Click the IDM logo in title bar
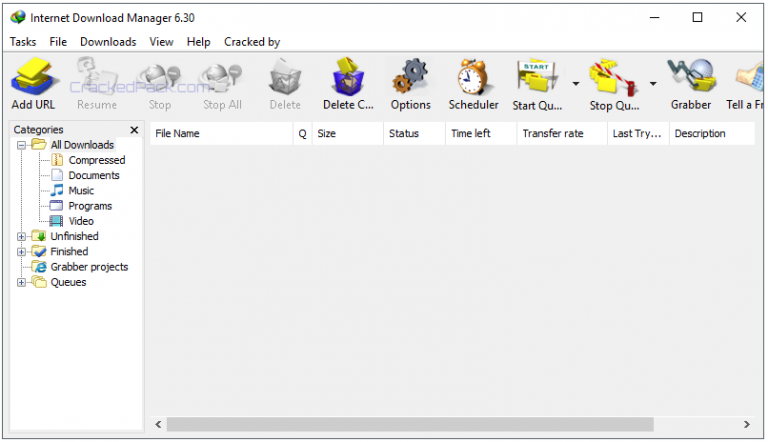This screenshot has height=442, width=768. click(18, 18)
